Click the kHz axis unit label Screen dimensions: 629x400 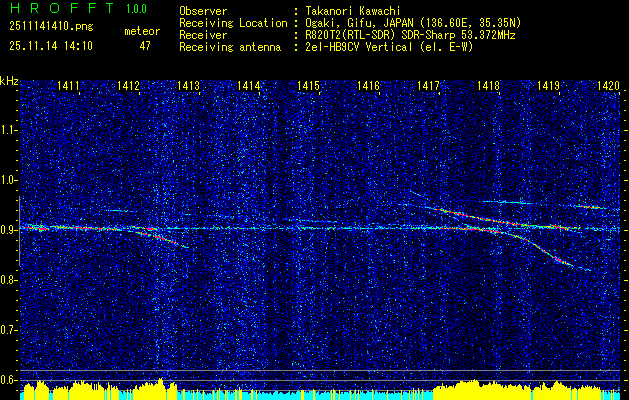click(x=10, y=81)
